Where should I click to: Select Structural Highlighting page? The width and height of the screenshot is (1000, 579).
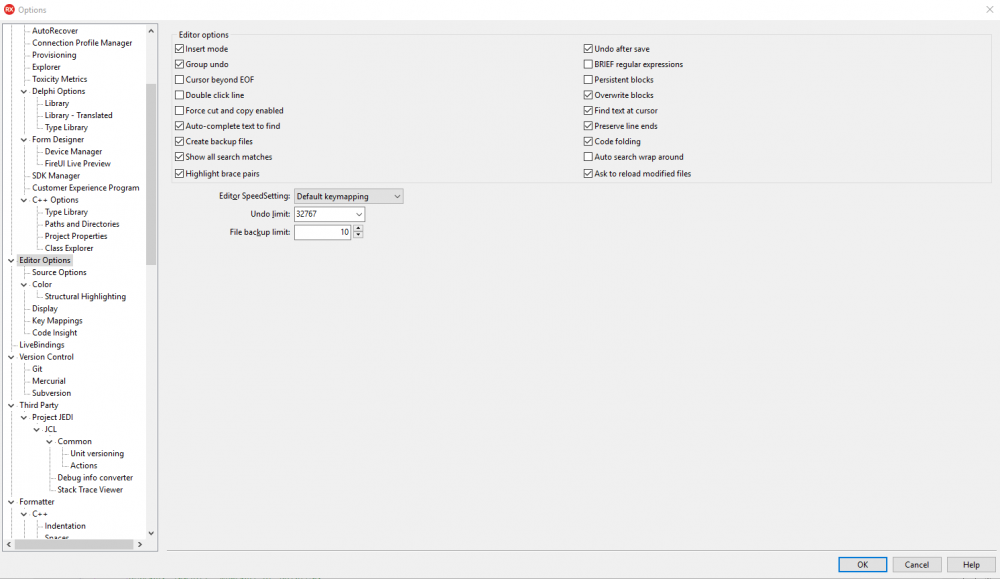[x=85, y=297]
